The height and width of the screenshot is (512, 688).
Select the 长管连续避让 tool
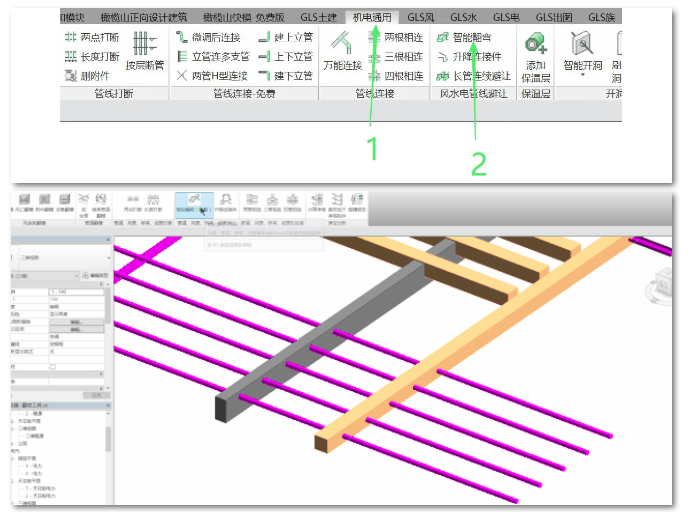[x=474, y=75]
